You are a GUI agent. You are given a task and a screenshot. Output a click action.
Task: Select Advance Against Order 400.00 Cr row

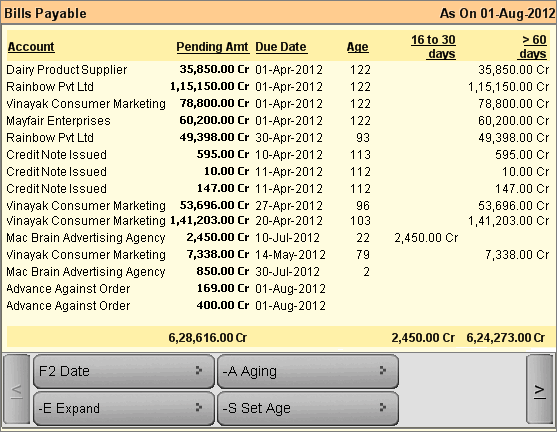[x=278, y=306]
